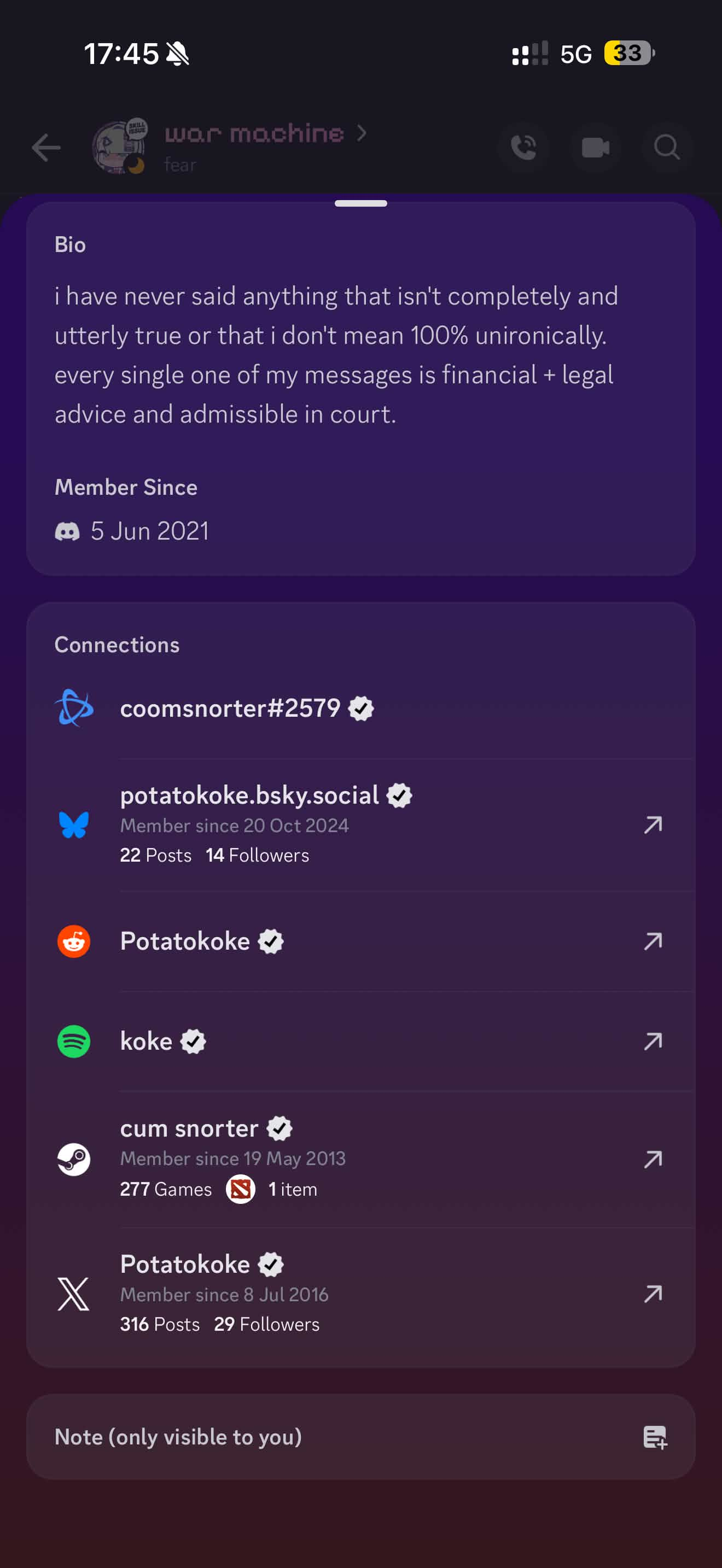Viewport: 722px width, 1568px height.
Task: Expand the war machine profile header chevron
Action: (x=362, y=133)
